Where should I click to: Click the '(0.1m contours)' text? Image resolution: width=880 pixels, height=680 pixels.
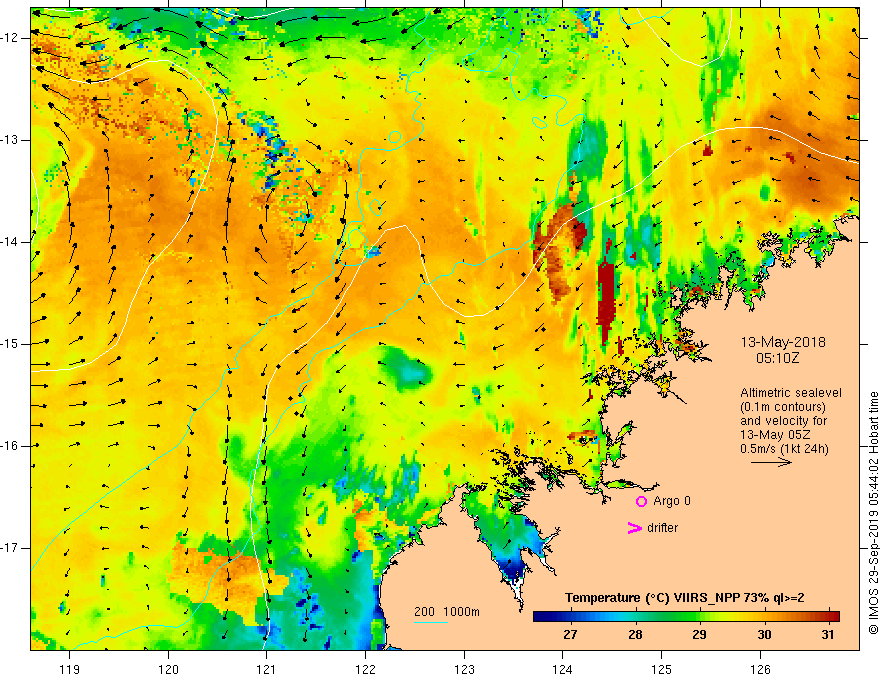(x=782, y=407)
